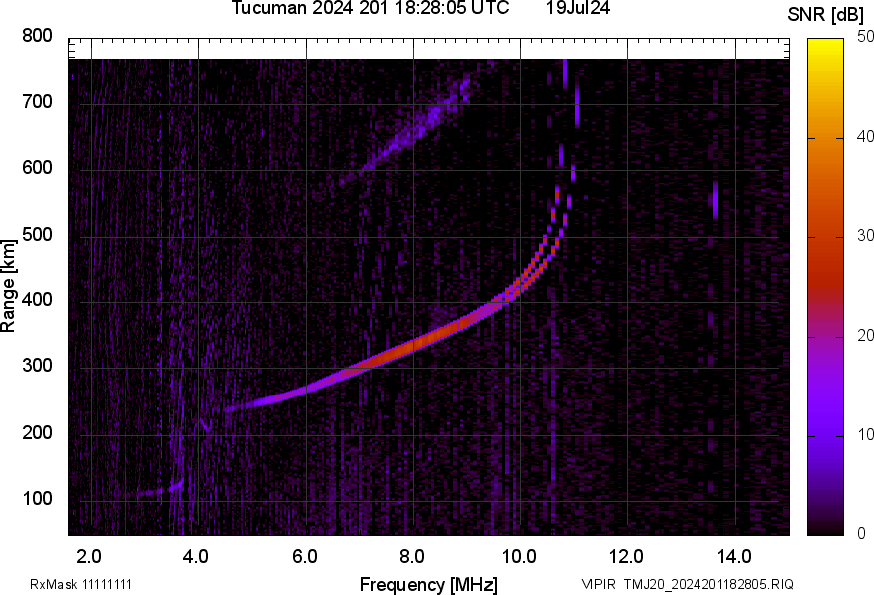Click the date label '19Jul24'
The height and width of the screenshot is (595, 874).
tap(577, 8)
